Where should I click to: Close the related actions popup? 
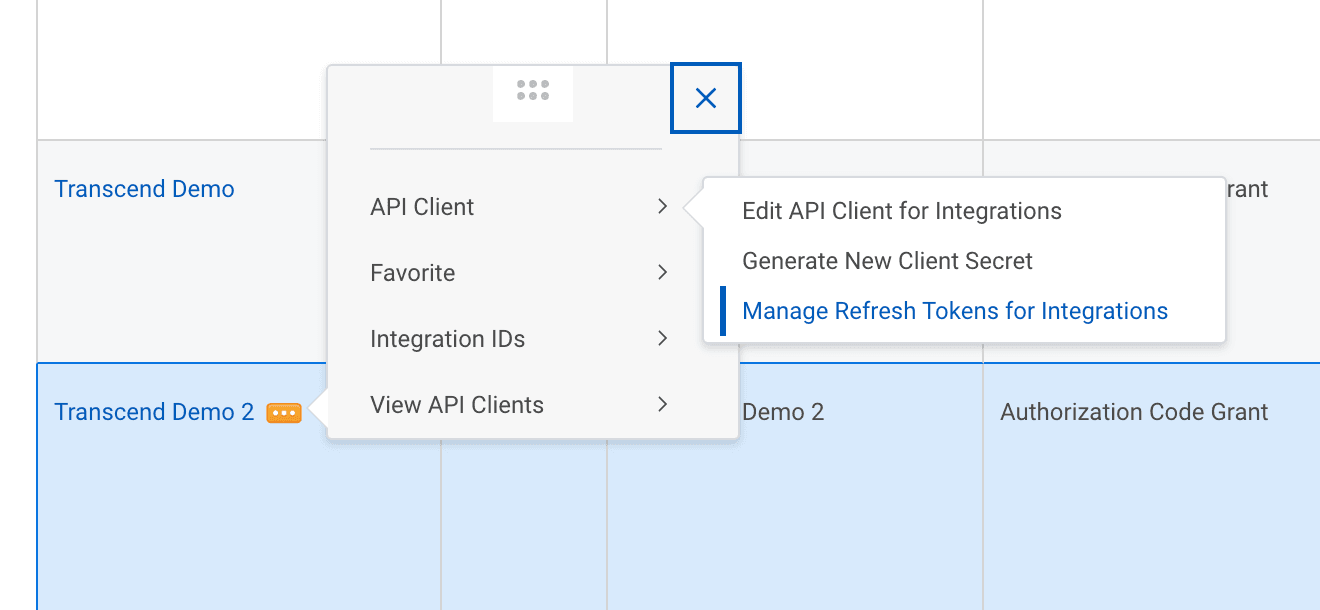click(x=706, y=98)
